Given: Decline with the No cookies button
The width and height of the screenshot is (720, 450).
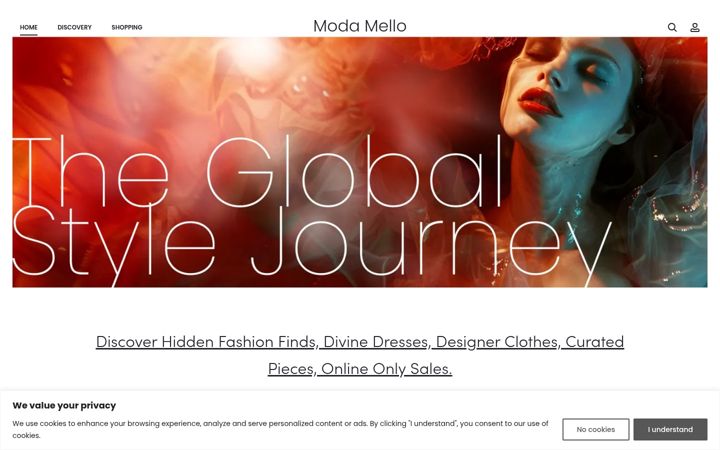Looking at the screenshot, I should (596, 429).
